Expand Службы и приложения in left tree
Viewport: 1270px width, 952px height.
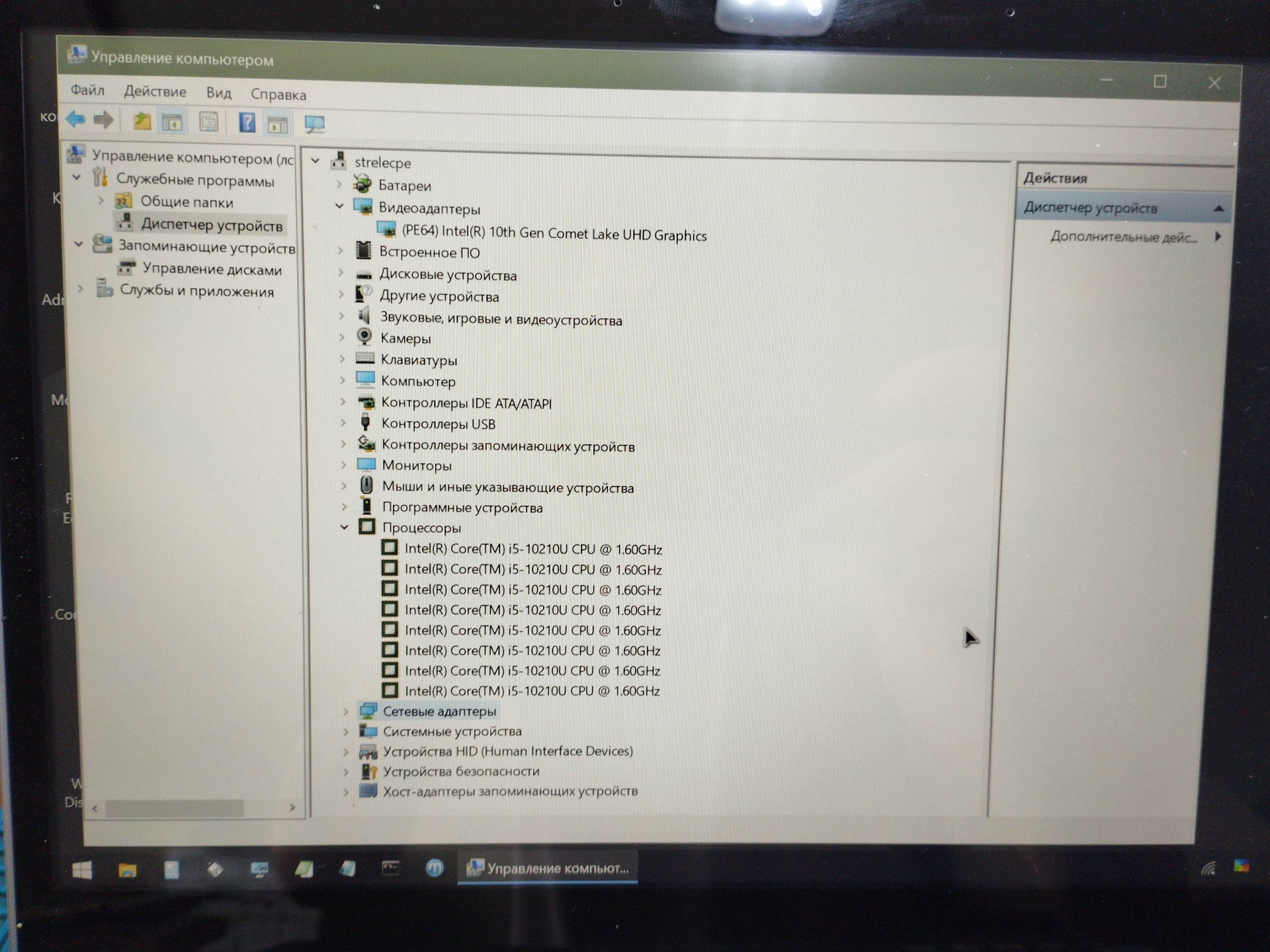(x=81, y=288)
